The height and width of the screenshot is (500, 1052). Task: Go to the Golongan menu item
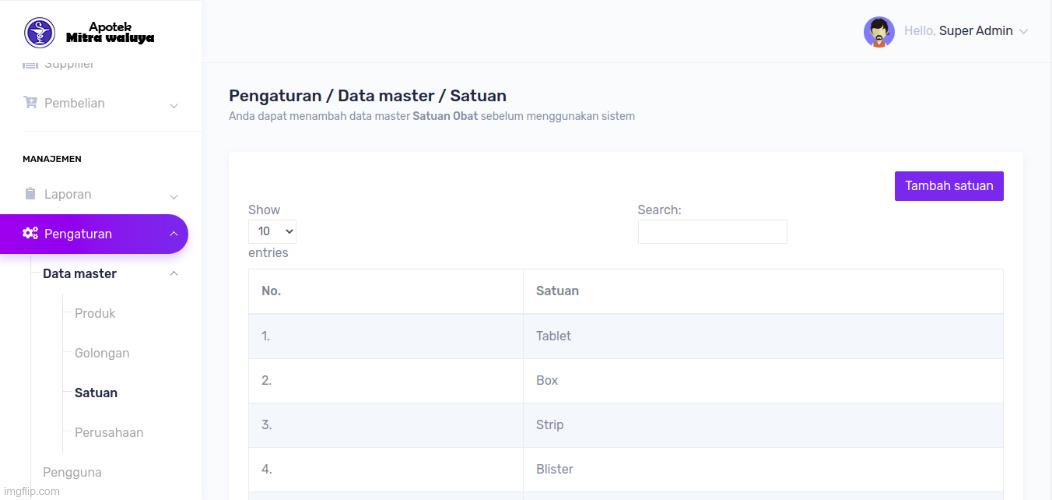(x=102, y=353)
